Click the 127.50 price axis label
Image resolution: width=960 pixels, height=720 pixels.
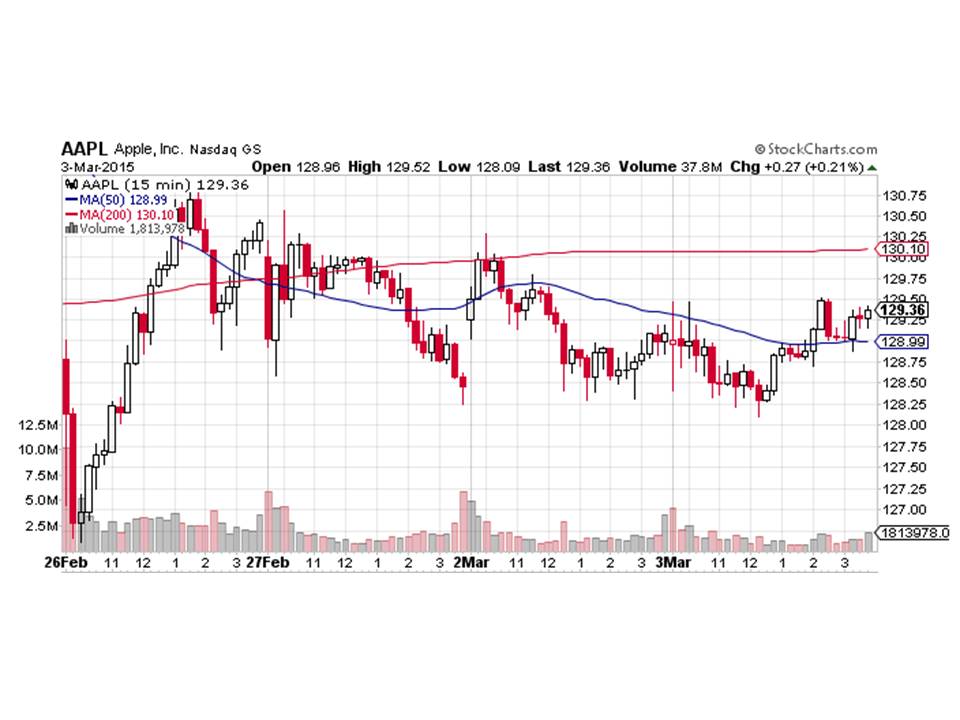pos(904,468)
